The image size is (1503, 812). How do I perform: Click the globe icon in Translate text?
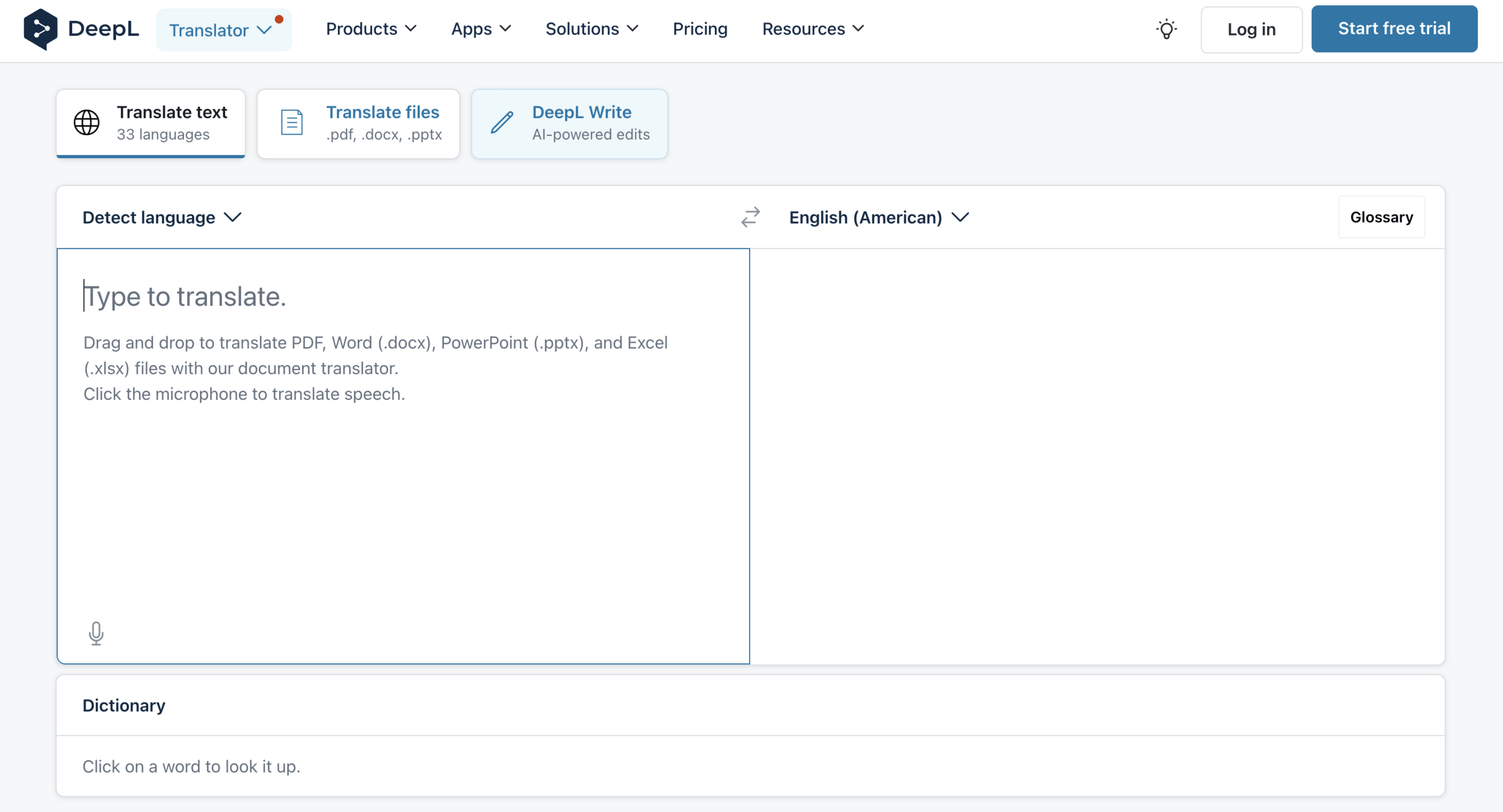coord(87,123)
